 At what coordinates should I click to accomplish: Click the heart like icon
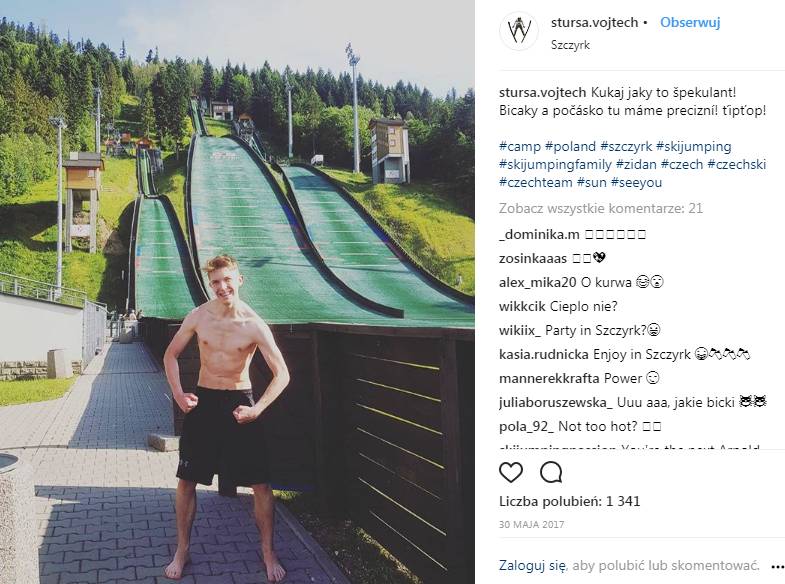(511, 472)
